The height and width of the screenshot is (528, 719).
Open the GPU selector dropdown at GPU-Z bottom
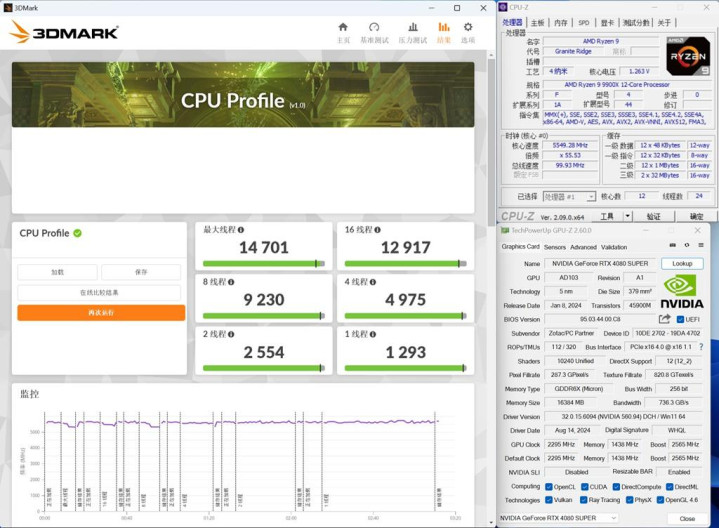559,518
